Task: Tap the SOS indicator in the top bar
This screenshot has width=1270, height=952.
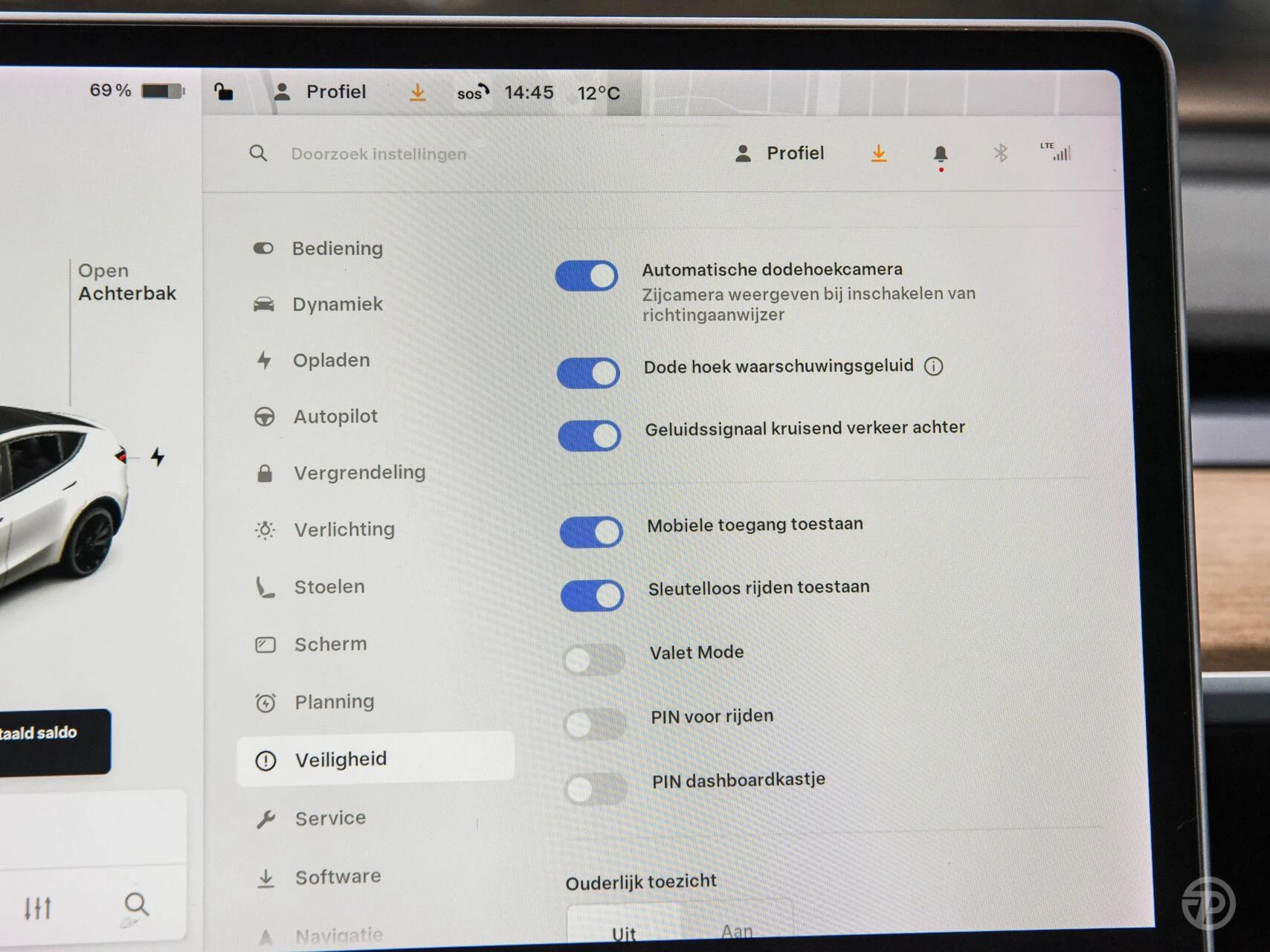Action: [x=472, y=93]
